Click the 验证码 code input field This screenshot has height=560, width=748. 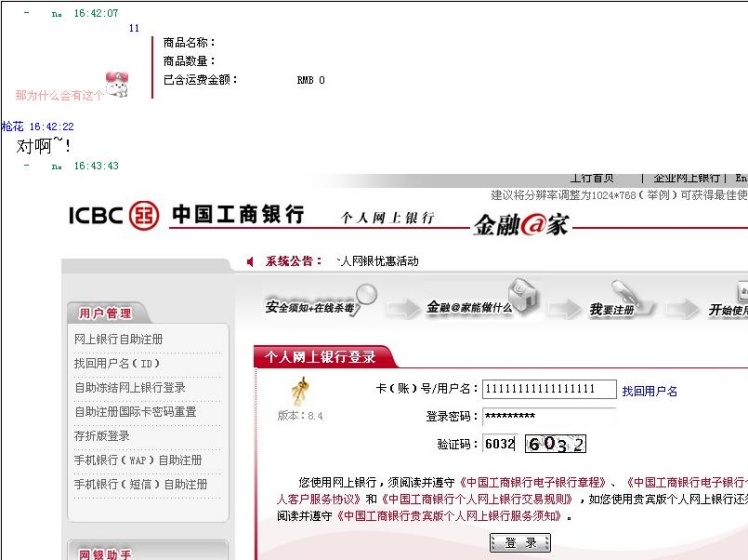pyautogui.click(x=500, y=444)
